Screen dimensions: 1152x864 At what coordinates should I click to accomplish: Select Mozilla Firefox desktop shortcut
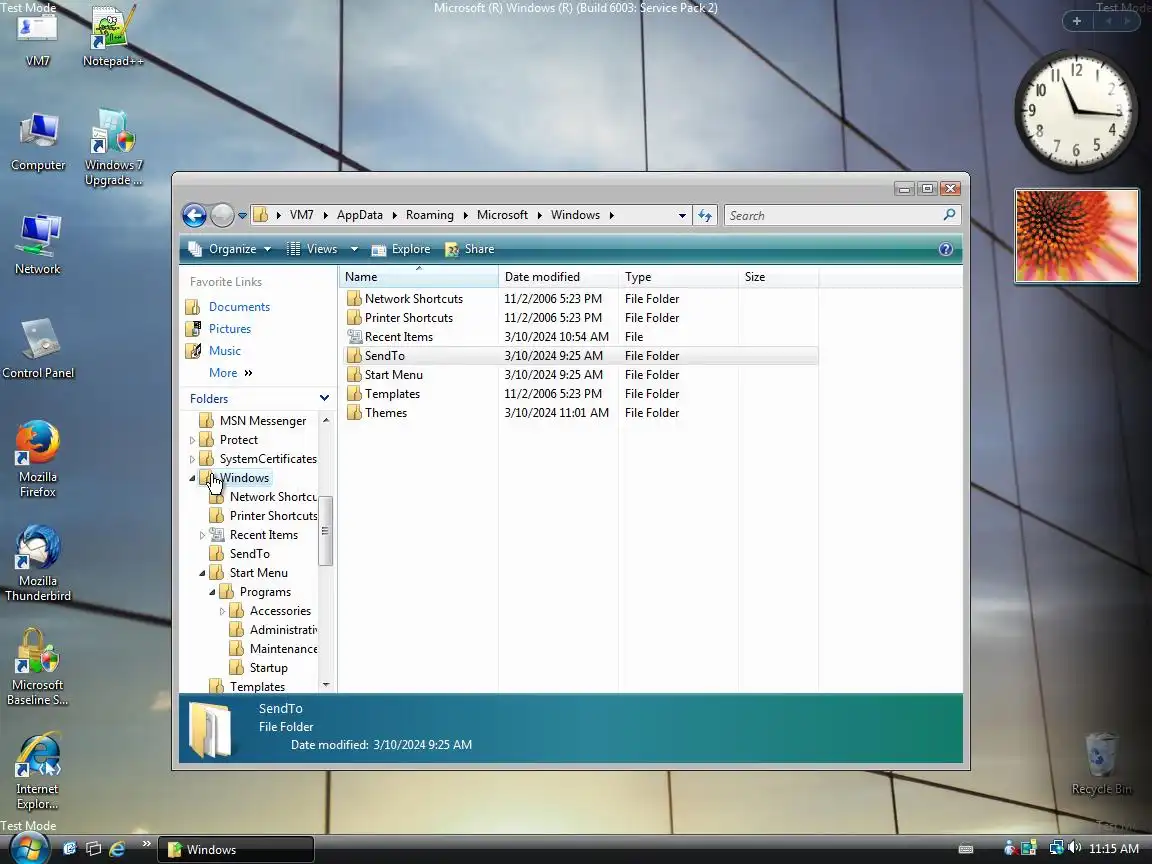click(x=37, y=459)
